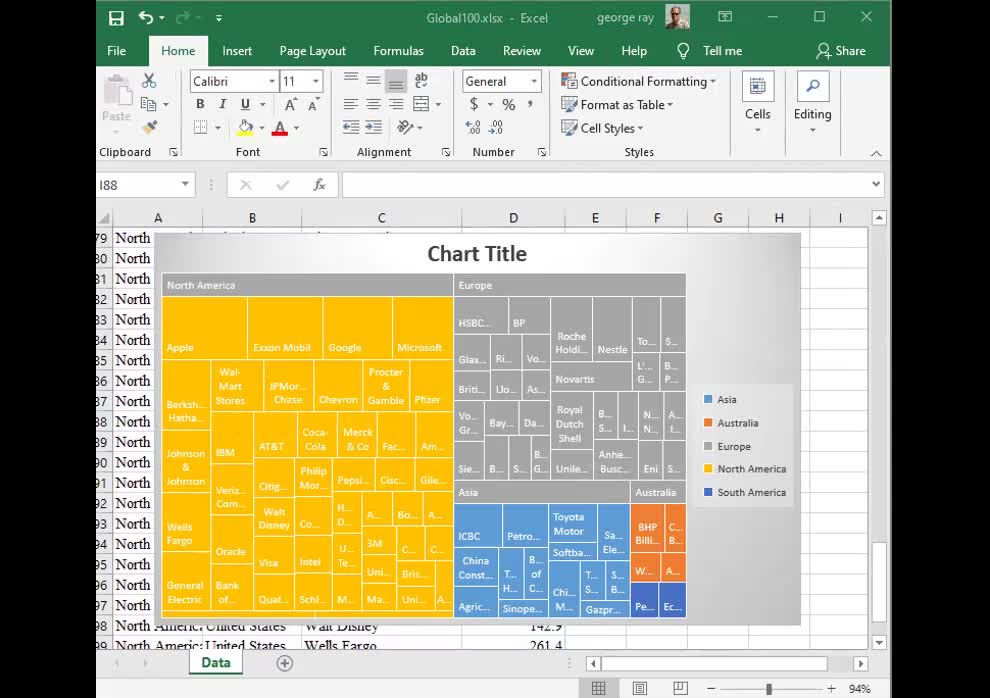This screenshot has height=698, width=990.
Task: Open the Name Box dropdown arrow
Action: click(x=185, y=184)
